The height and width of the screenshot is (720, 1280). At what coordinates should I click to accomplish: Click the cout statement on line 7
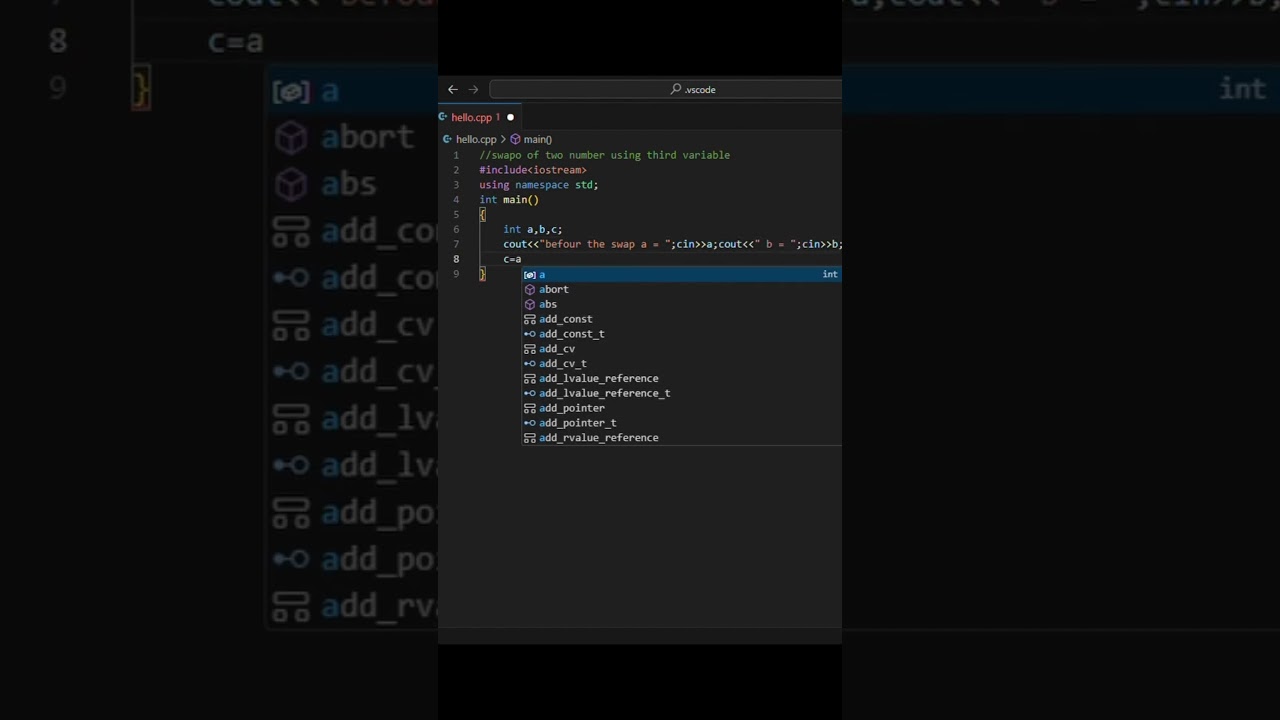pyautogui.click(x=673, y=244)
